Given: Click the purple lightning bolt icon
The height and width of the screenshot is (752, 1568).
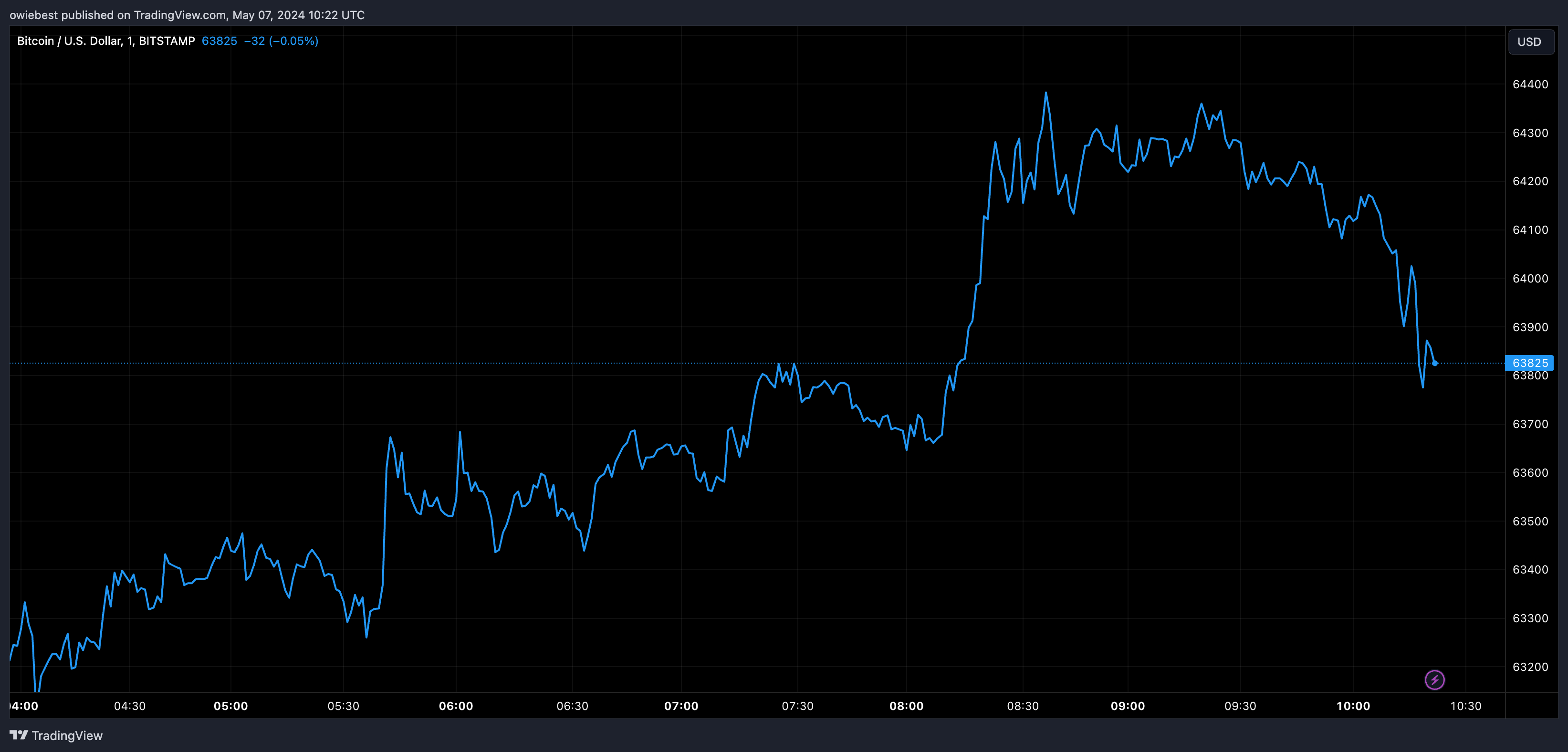Looking at the screenshot, I should click(1434, 679).
